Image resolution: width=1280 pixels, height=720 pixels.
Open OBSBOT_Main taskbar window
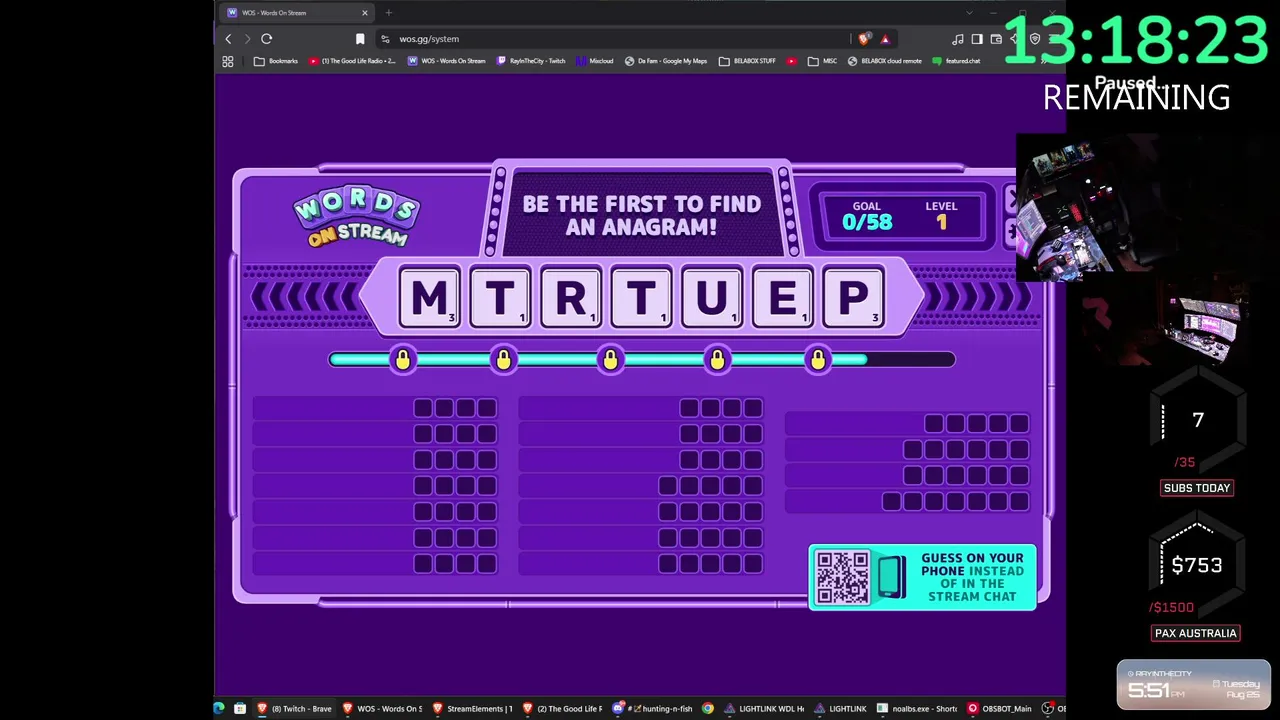999,709
